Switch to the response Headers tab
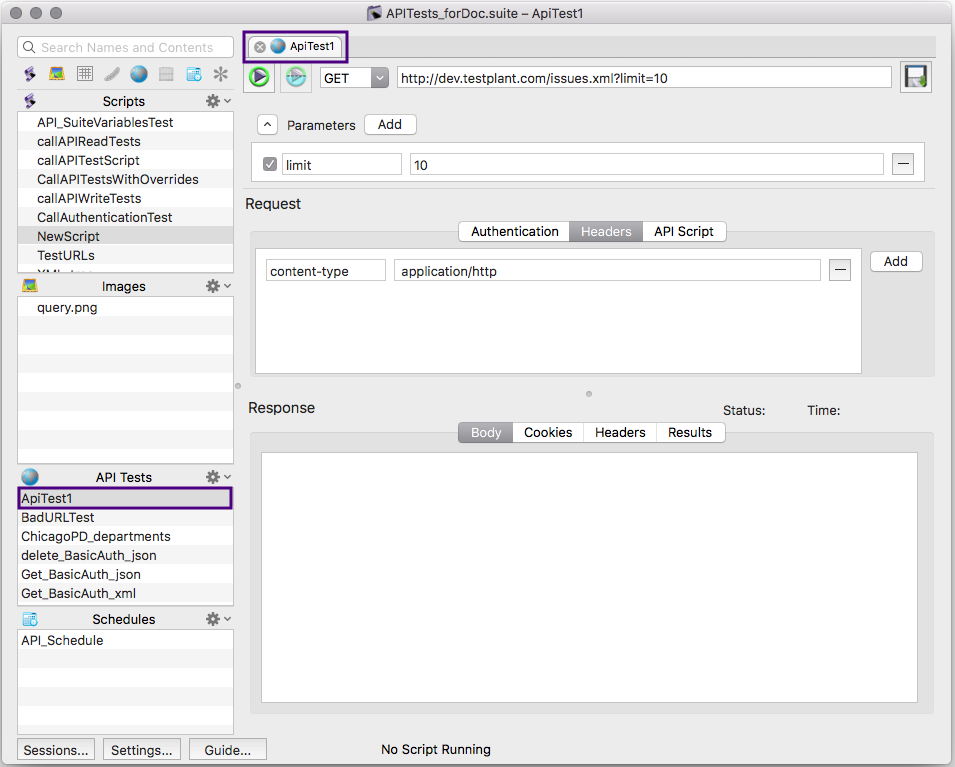This screenshot has height=767, width=955. tap(620, 433)
